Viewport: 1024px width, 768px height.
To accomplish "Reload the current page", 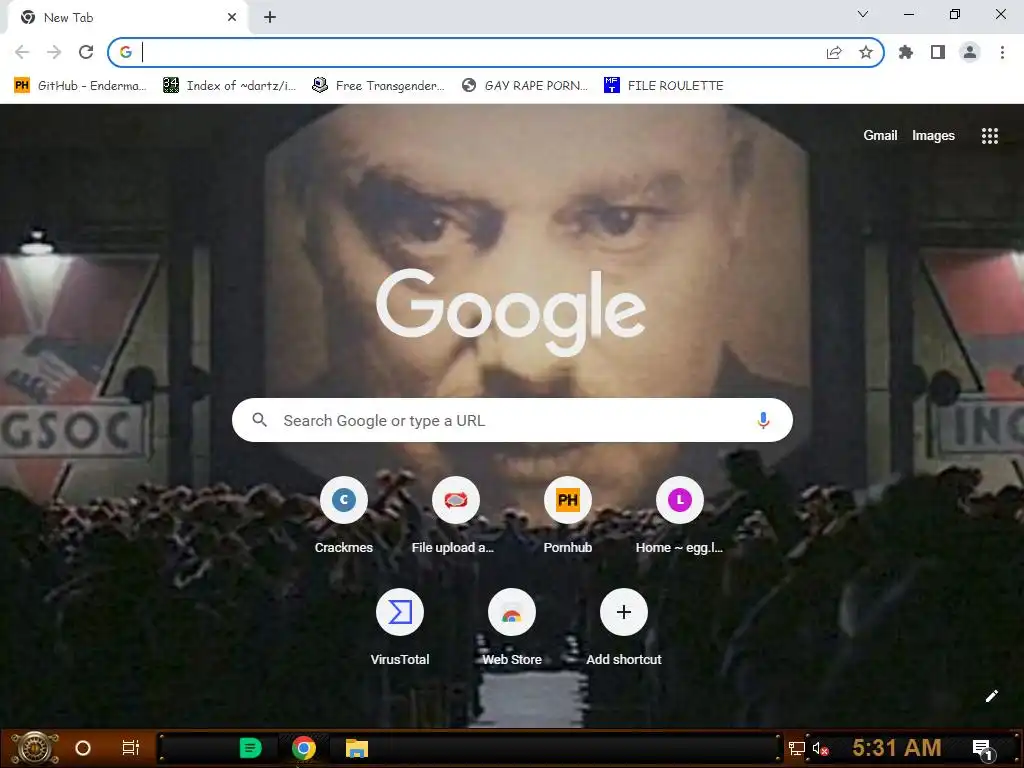I will point(86,52).
